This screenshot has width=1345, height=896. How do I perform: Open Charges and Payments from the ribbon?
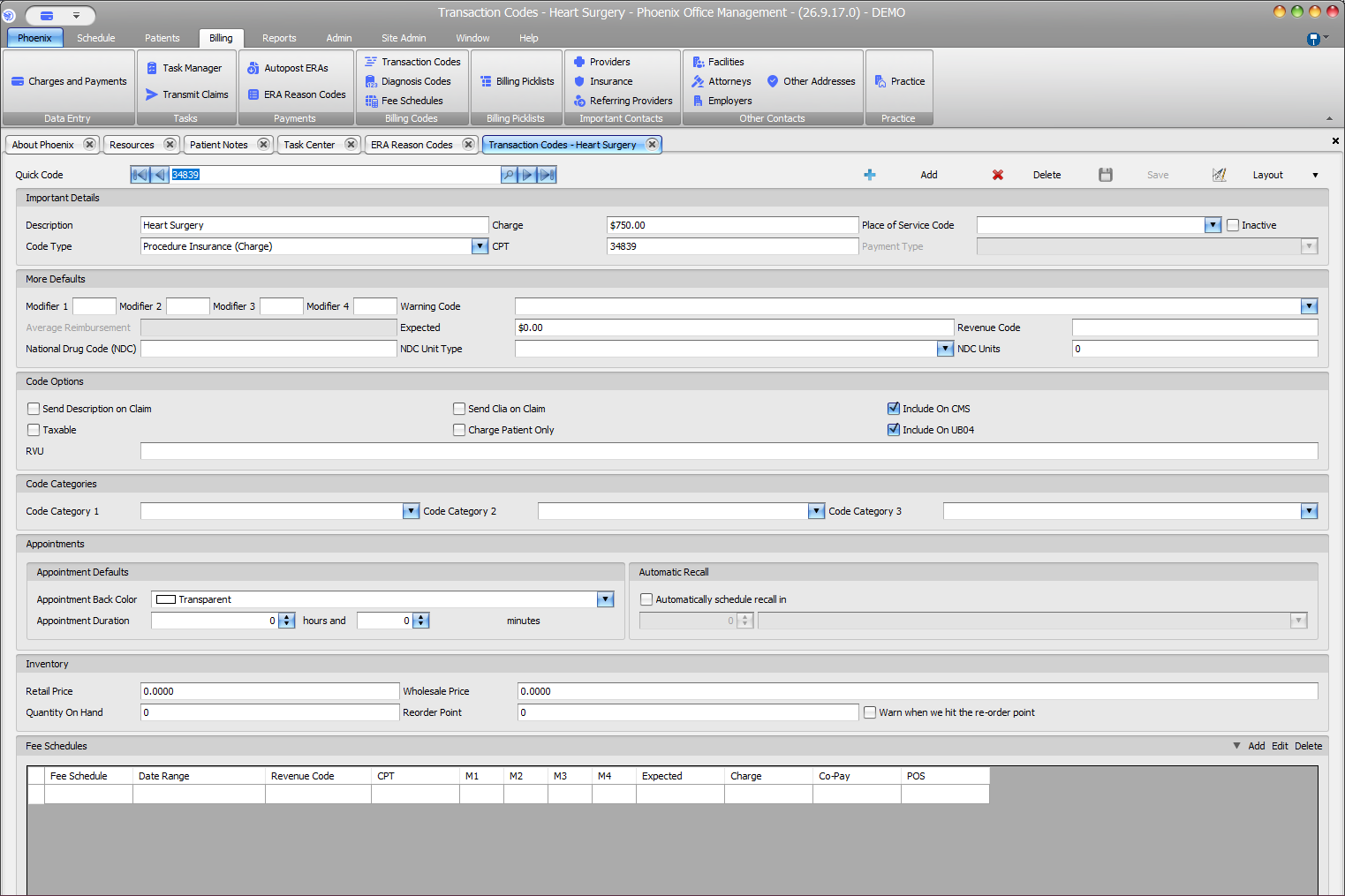(x=69, y=81)
